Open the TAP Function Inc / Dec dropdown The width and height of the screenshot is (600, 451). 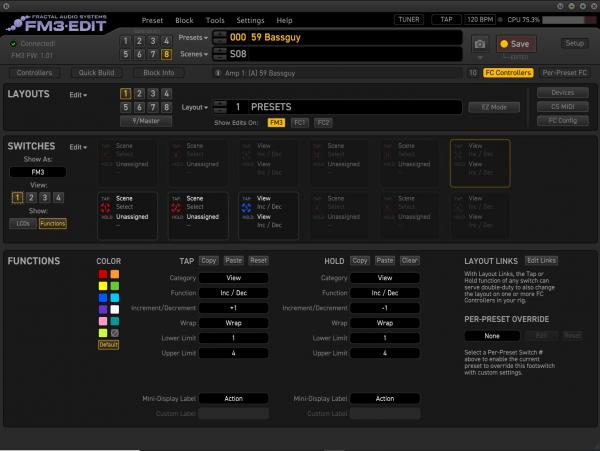(233, 293)
